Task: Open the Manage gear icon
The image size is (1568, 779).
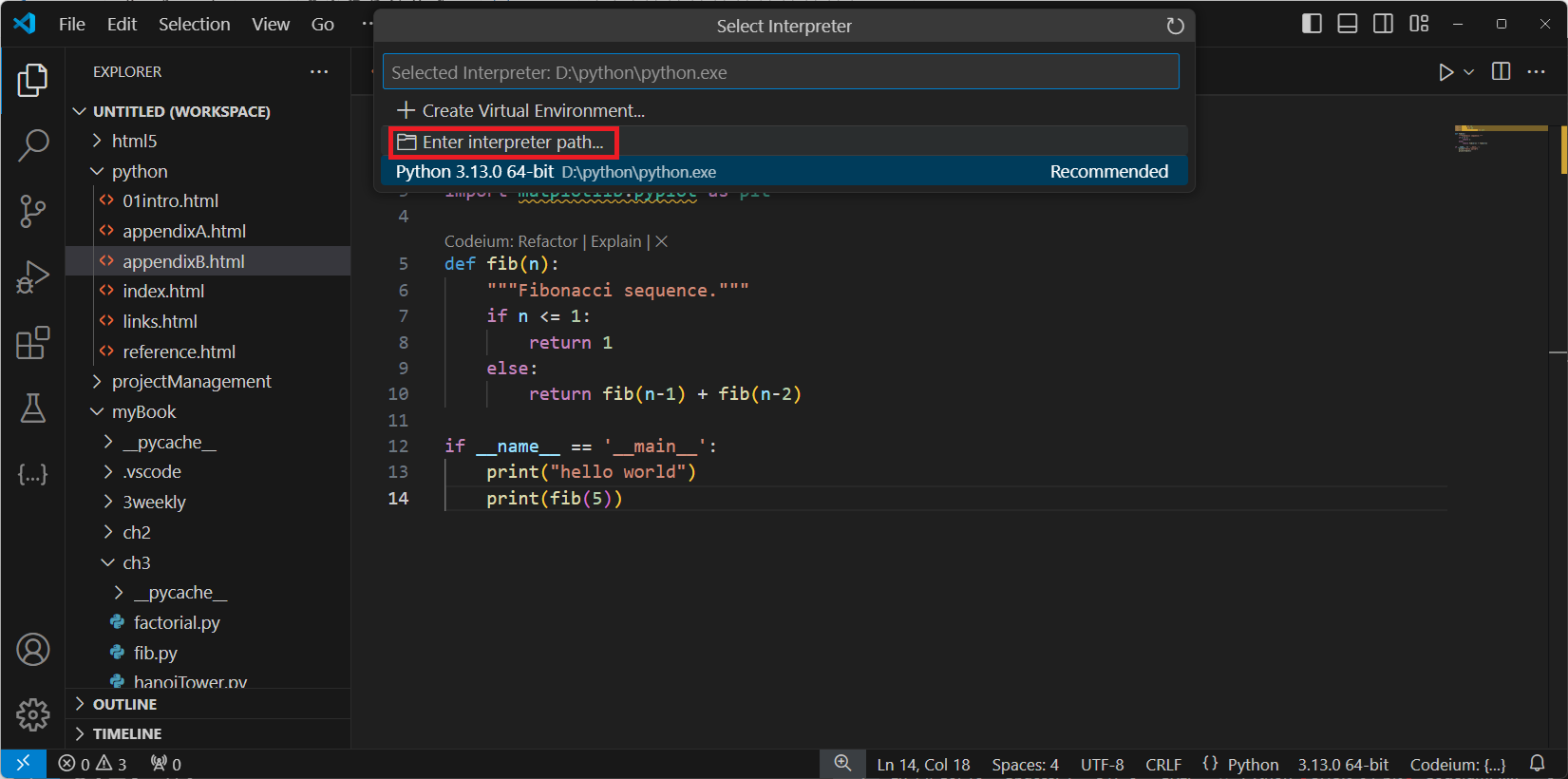Action: coord(33,714)
